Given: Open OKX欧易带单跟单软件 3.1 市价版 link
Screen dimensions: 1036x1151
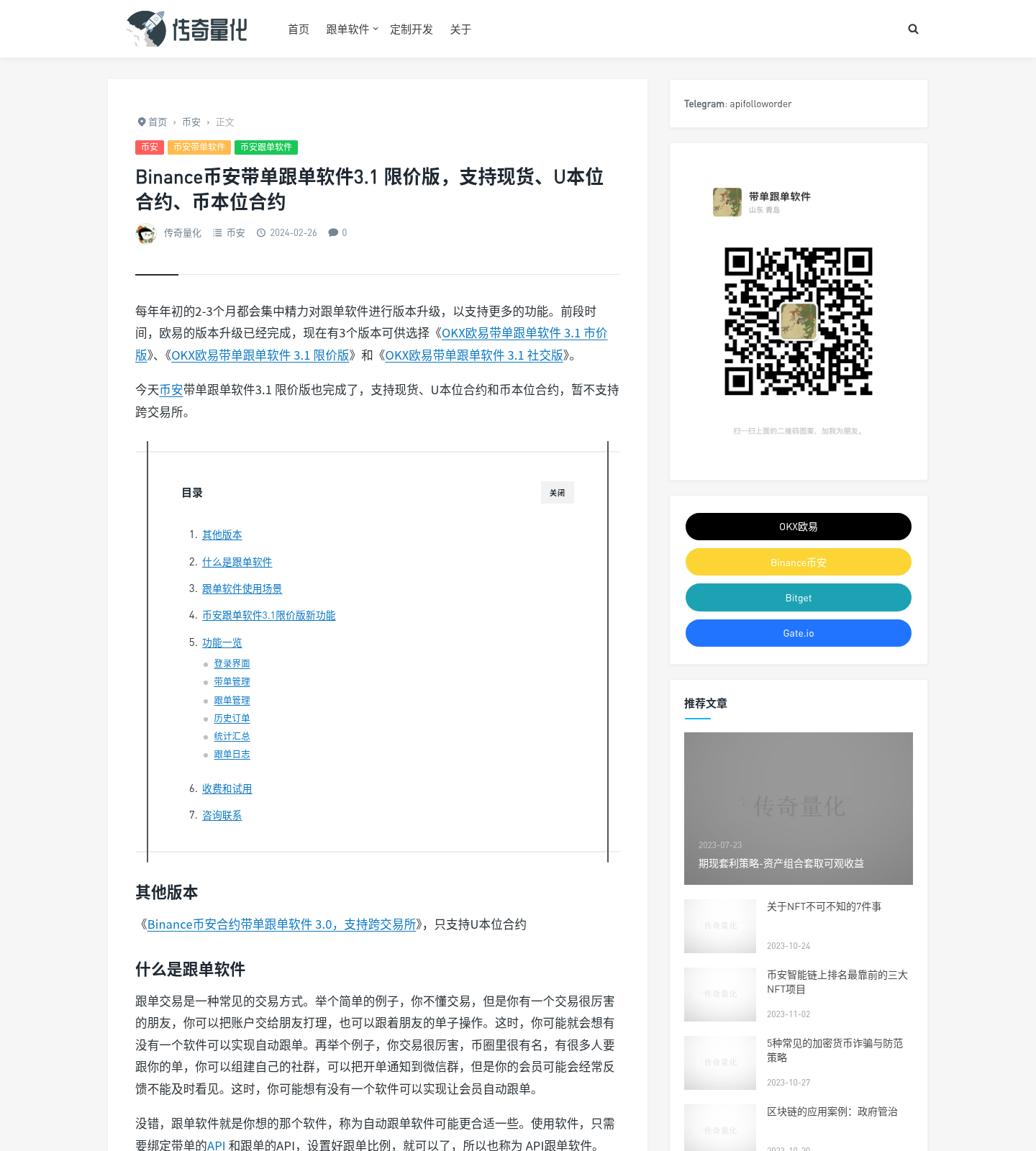Looking at the screenshot, I should click(x=524, y=333).
